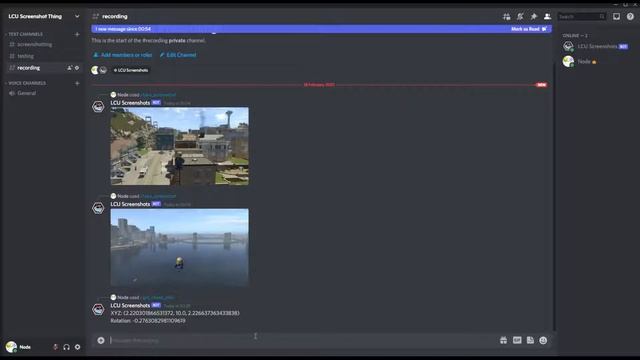Screen dimensions: 640x360
Task: Click LCU Screenshots name above street image
Action: [130, 103]
